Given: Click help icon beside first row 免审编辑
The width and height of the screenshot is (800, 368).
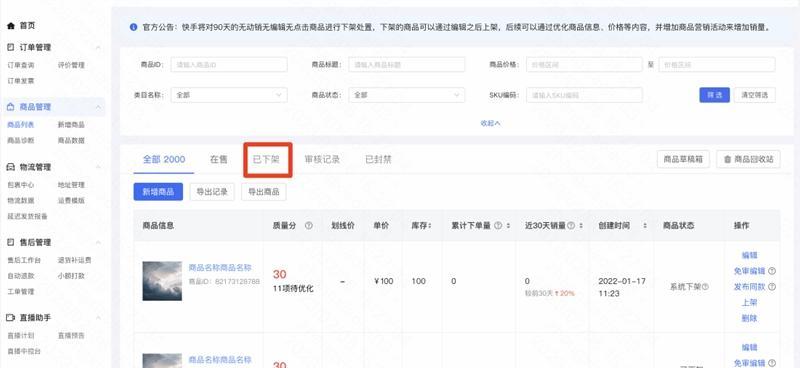Looking at the screenshot, I should 772,271.
